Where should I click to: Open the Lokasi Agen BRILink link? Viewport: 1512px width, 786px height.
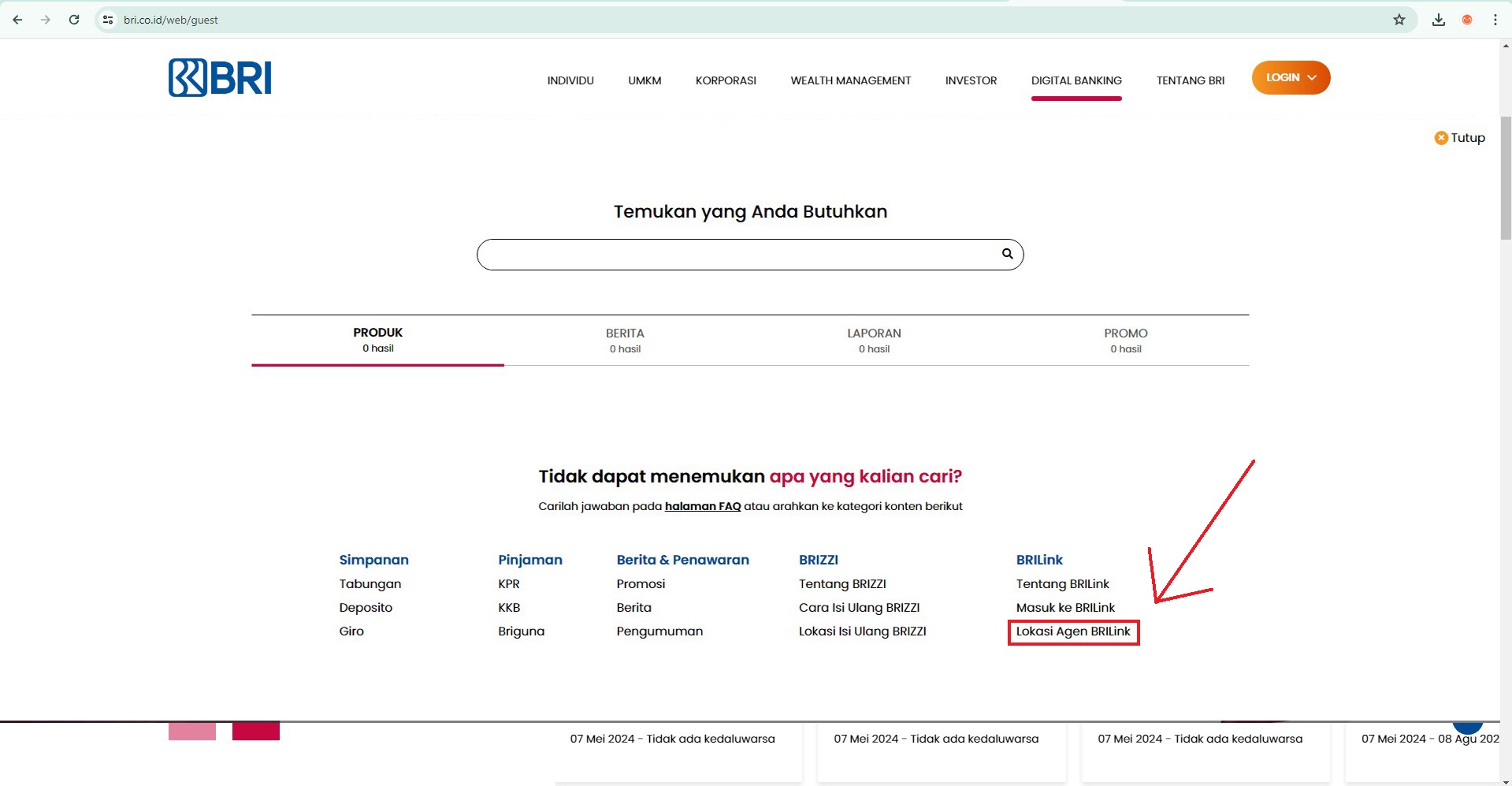[x=1073, y=631]
